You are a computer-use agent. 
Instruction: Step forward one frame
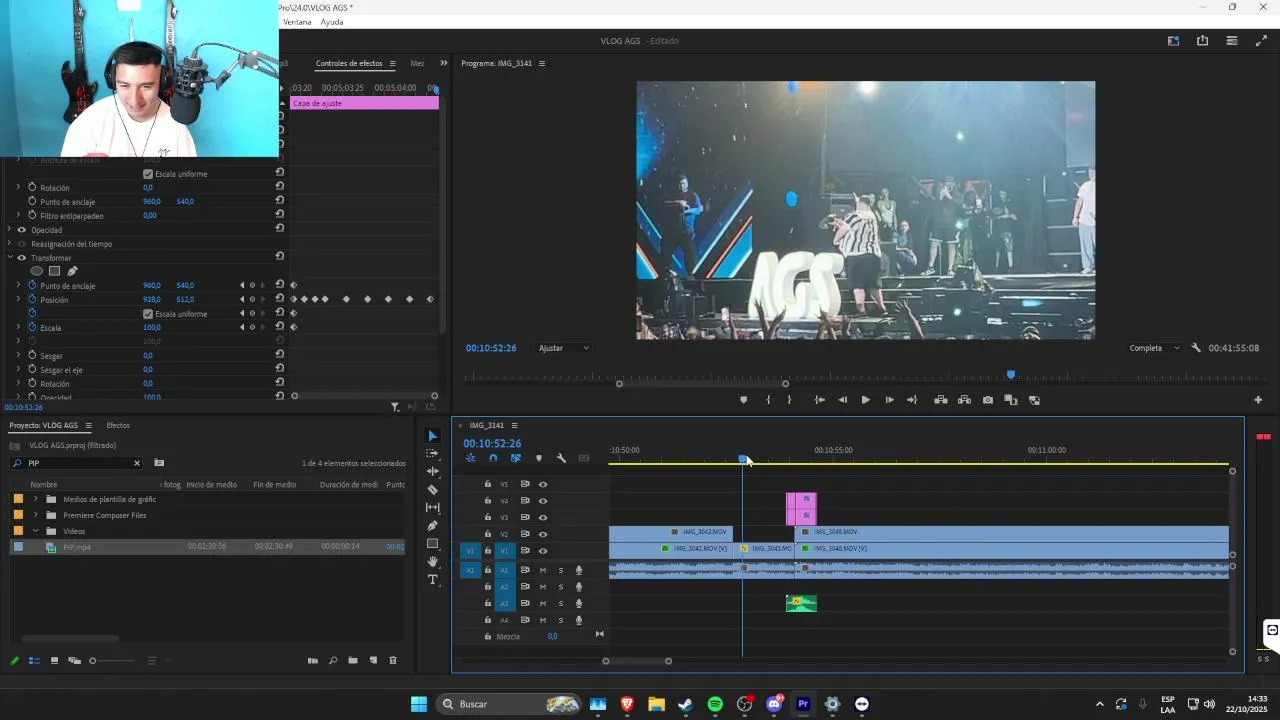889,400
